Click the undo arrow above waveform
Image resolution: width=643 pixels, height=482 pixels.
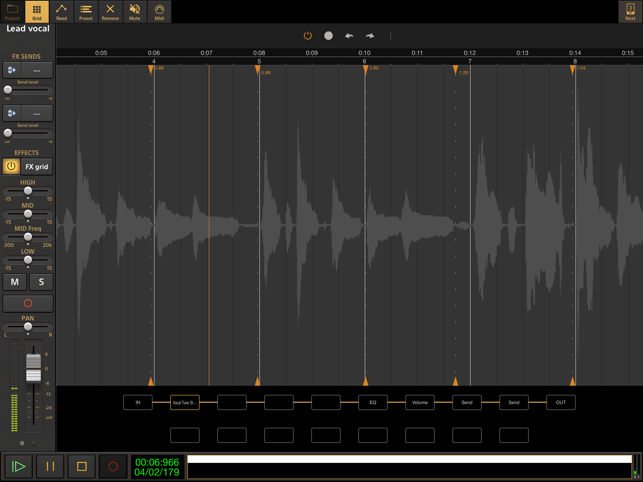349,36
